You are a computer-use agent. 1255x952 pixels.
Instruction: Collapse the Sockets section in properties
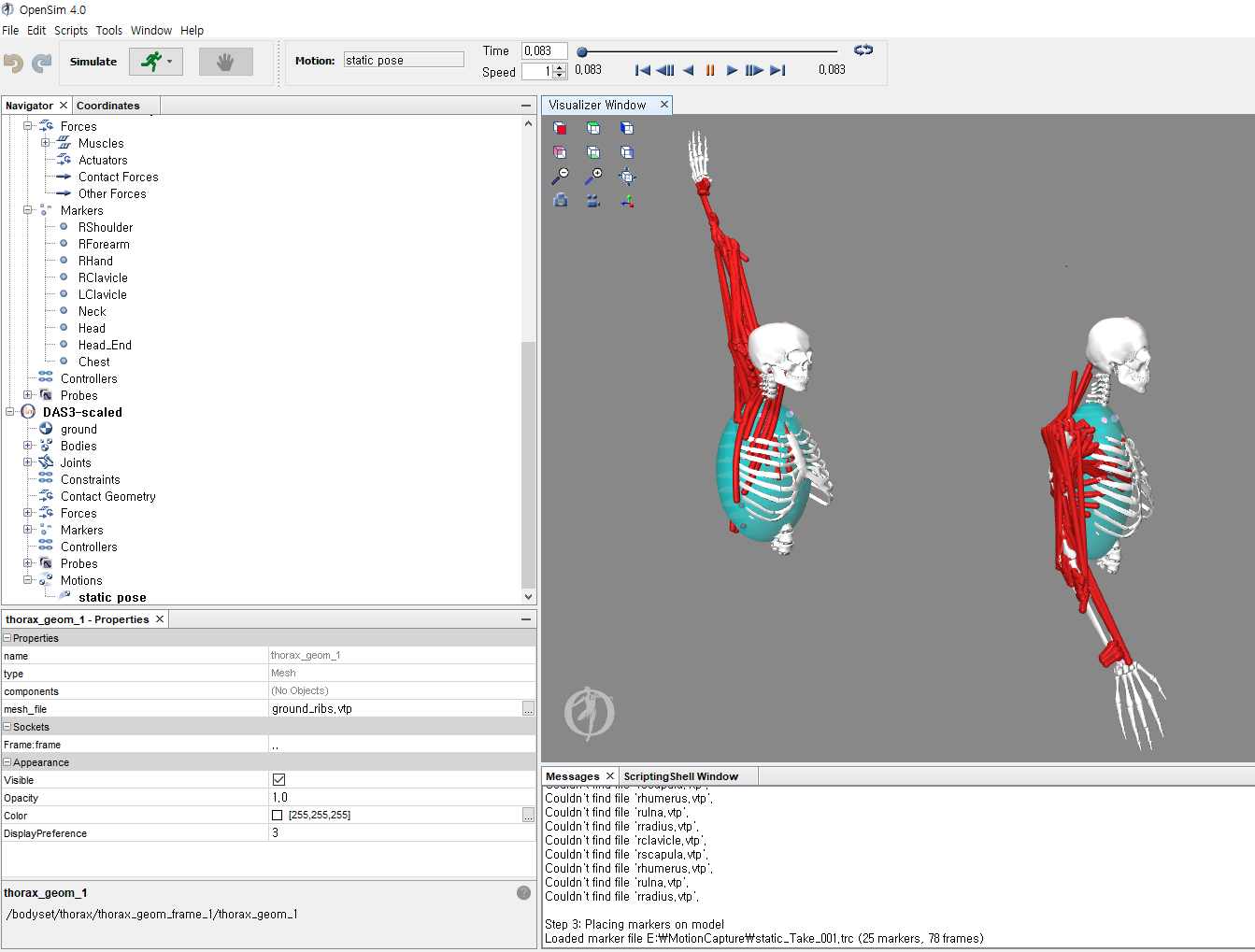pyautogui.click(x=7, y=727)
